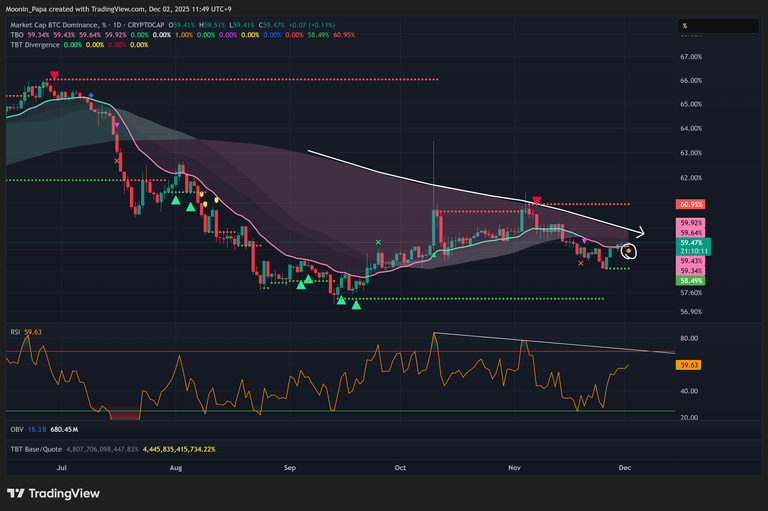Image resolution: width=768 pixels, height=511 pixels.
Task: Click the red down-triangle marker in November
Action: point(537,201)
